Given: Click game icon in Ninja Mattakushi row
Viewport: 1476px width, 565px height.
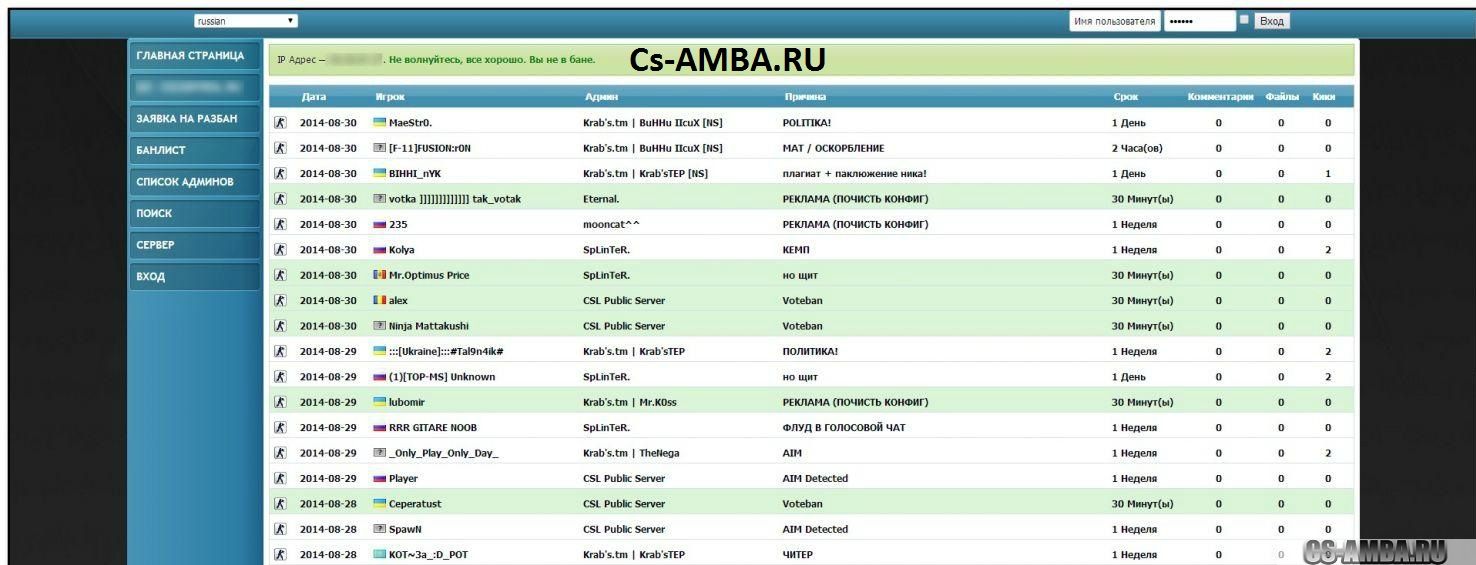Looking at the screenshot, I should [281, 326].
